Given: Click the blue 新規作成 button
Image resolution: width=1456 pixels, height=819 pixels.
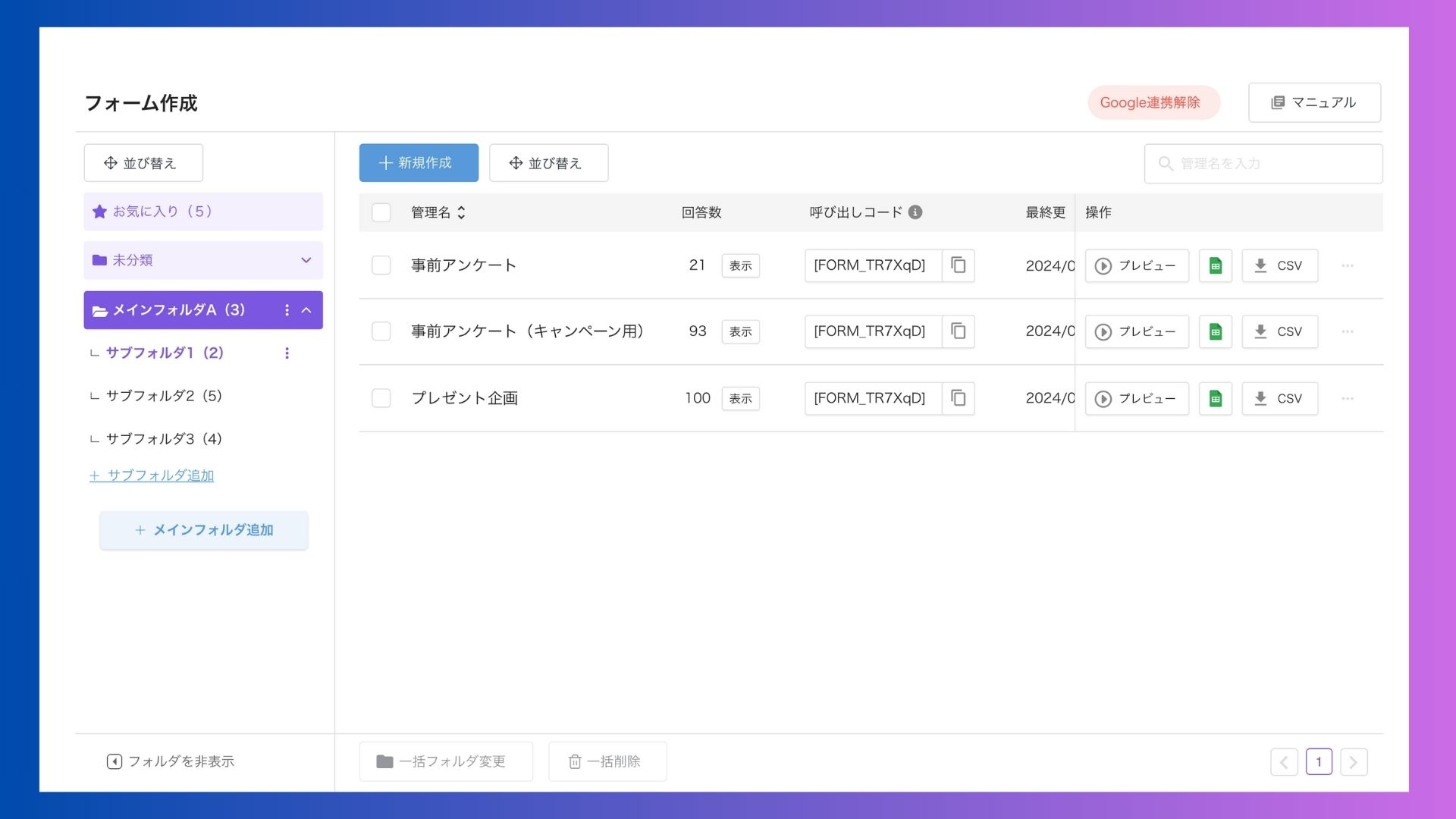Looking at the screenshot, I should (419, 163).
